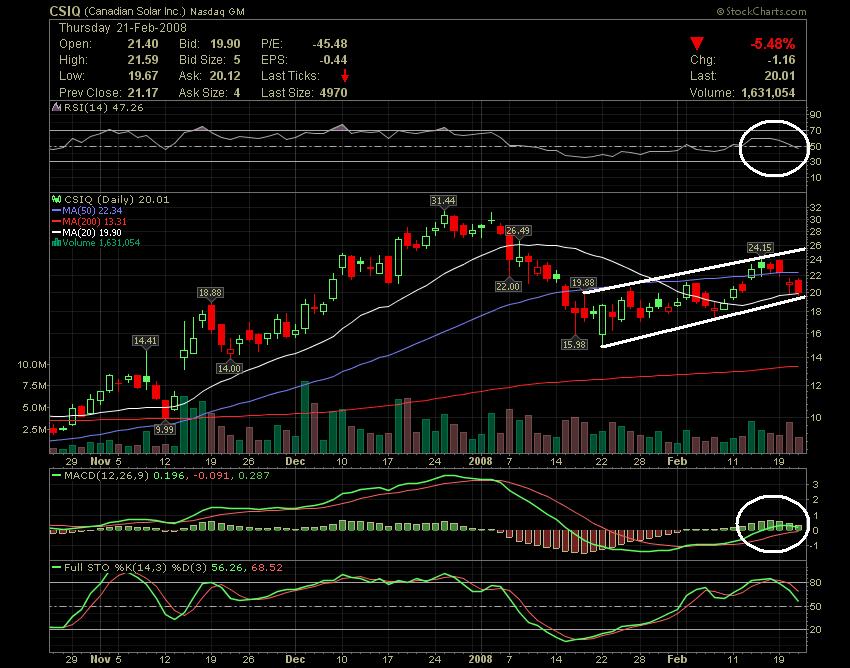Click the white MA(20) legend line
This screenshot has width=850, height=668.
coord(56,233)
